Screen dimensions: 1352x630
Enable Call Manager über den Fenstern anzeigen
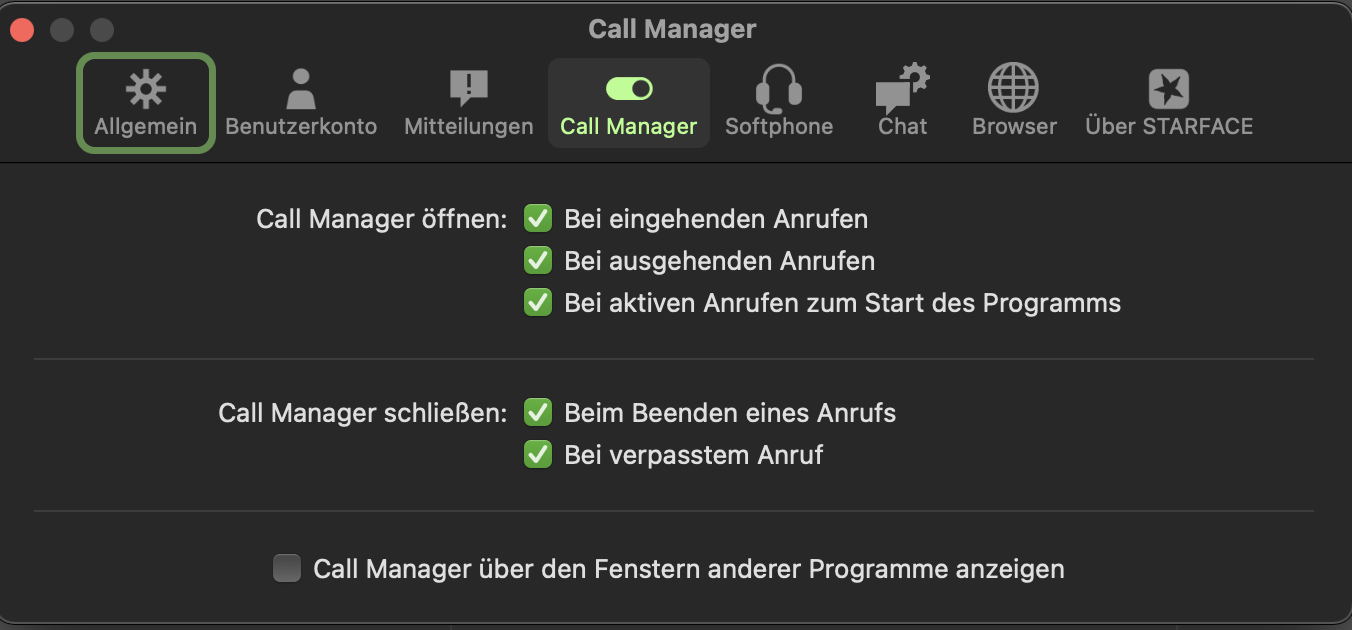287,569
